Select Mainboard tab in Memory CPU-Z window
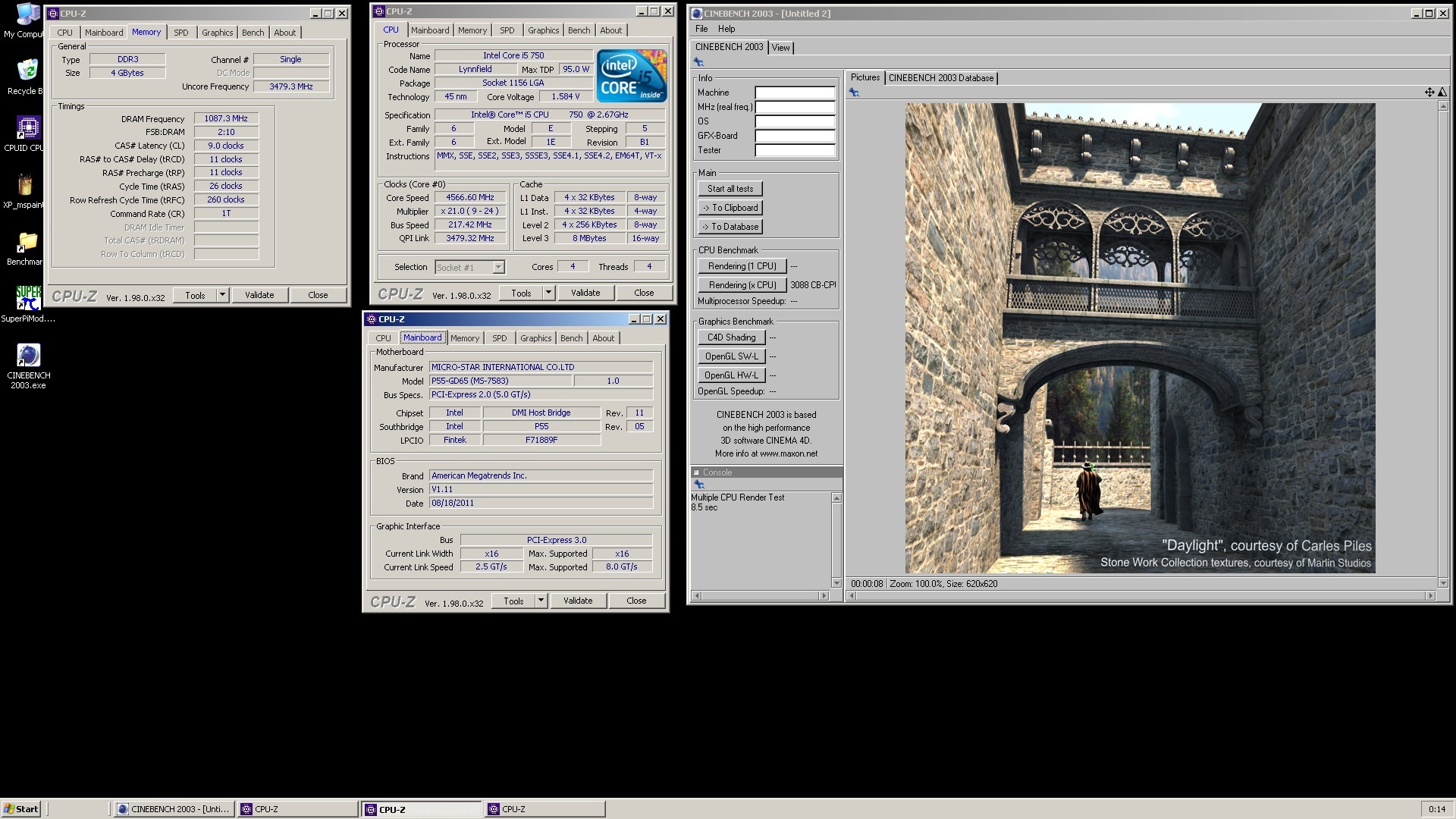This screenshot has width=1456, height=819. (103, 33)
